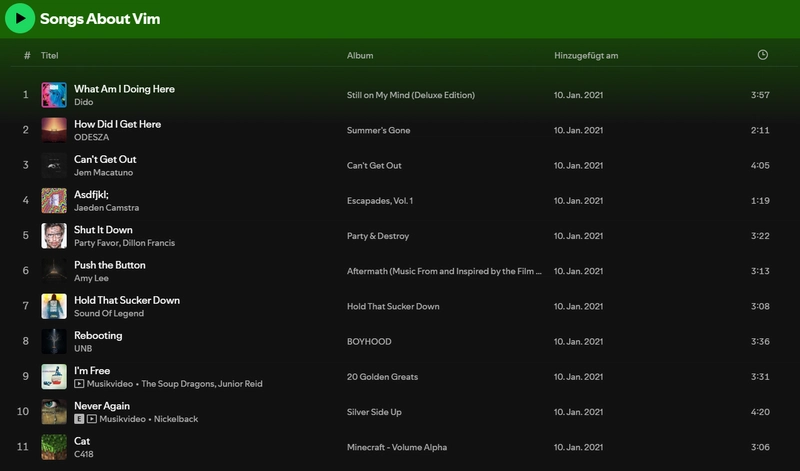800x471 pixels.
Task: Click the music video icon on Never Again row
Action: pos(92,419)
